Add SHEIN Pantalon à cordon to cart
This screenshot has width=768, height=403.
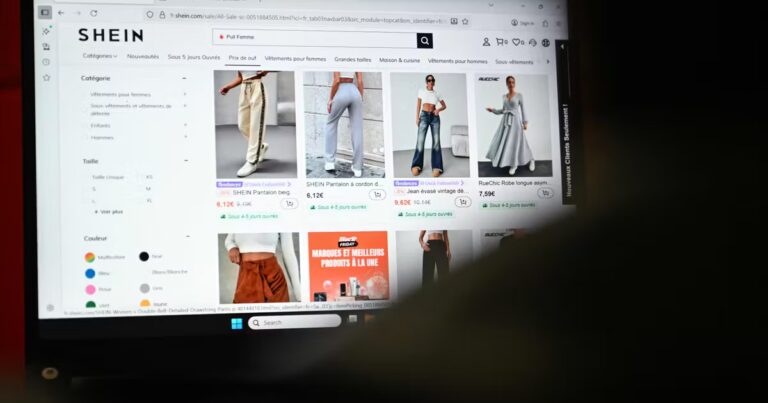tap(377, 195)
